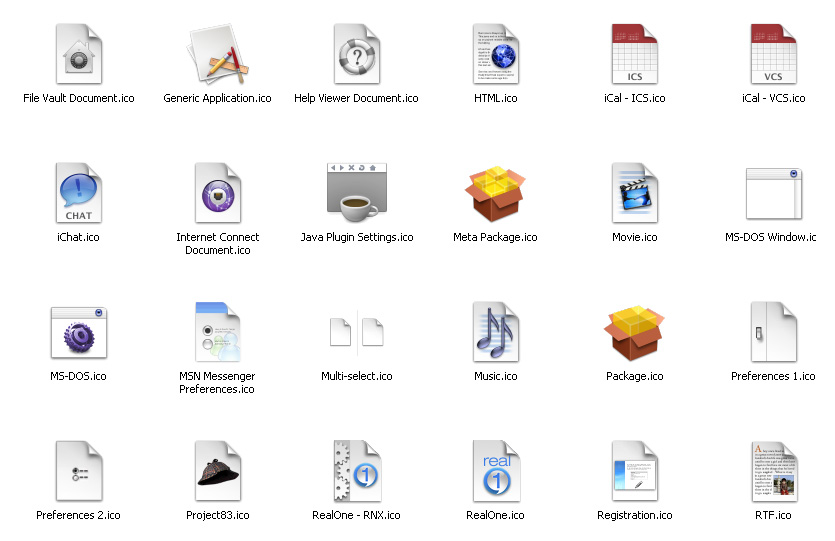Click the "Preferences 1.ico" label
The image size is (835, 541).
(x=773, y=376)
